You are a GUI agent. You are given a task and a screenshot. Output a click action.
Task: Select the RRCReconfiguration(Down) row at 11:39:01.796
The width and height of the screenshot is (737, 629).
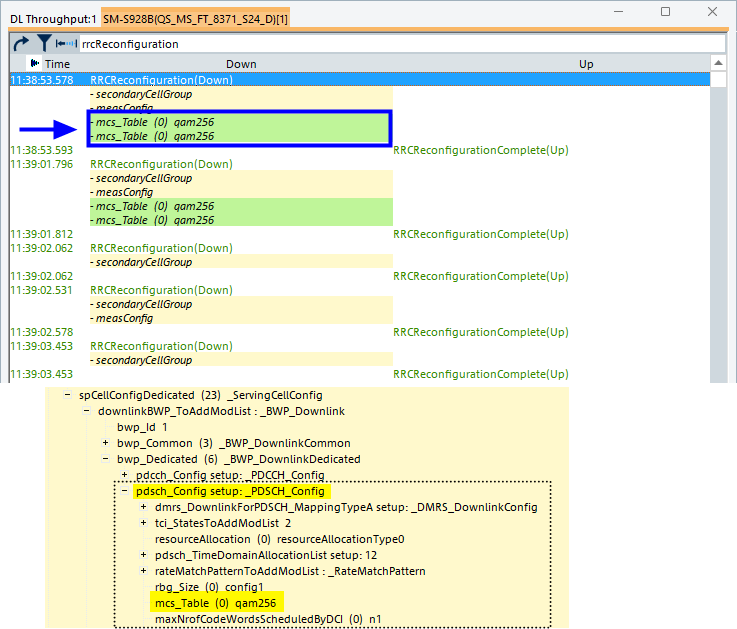(360, 164)
